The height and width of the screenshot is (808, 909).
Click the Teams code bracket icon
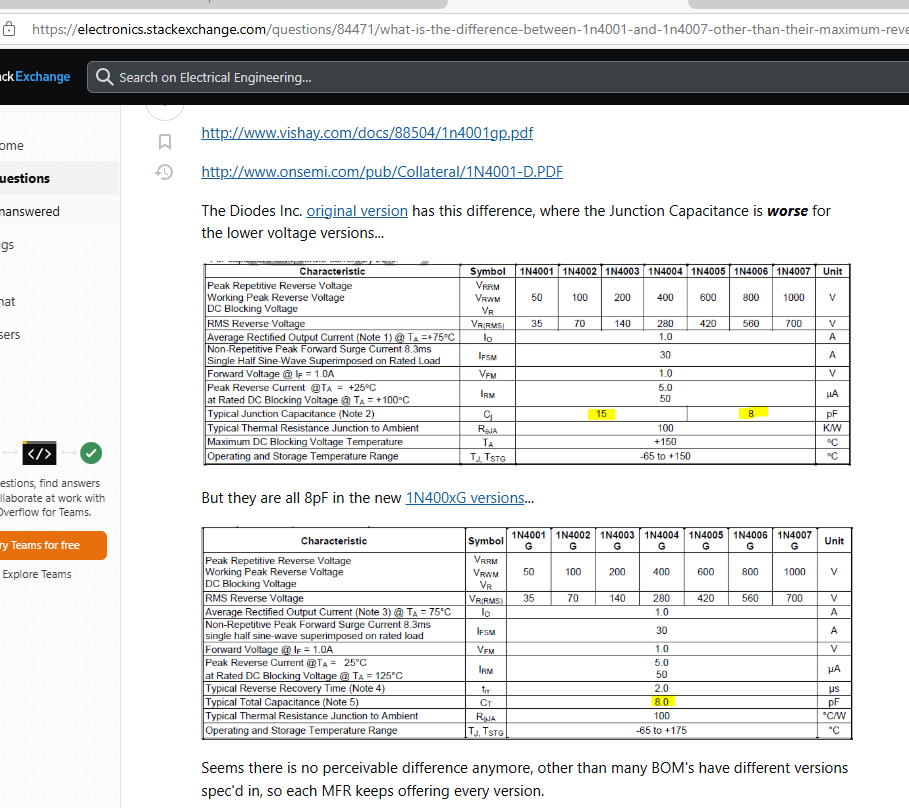(x=39, y=454)
